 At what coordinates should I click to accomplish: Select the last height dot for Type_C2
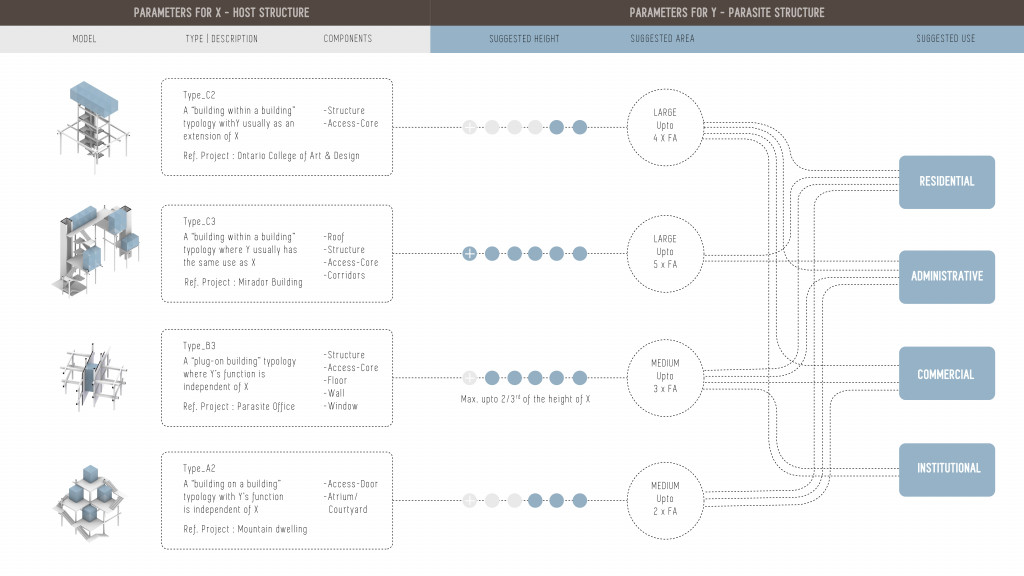click(x=579, y=127)
